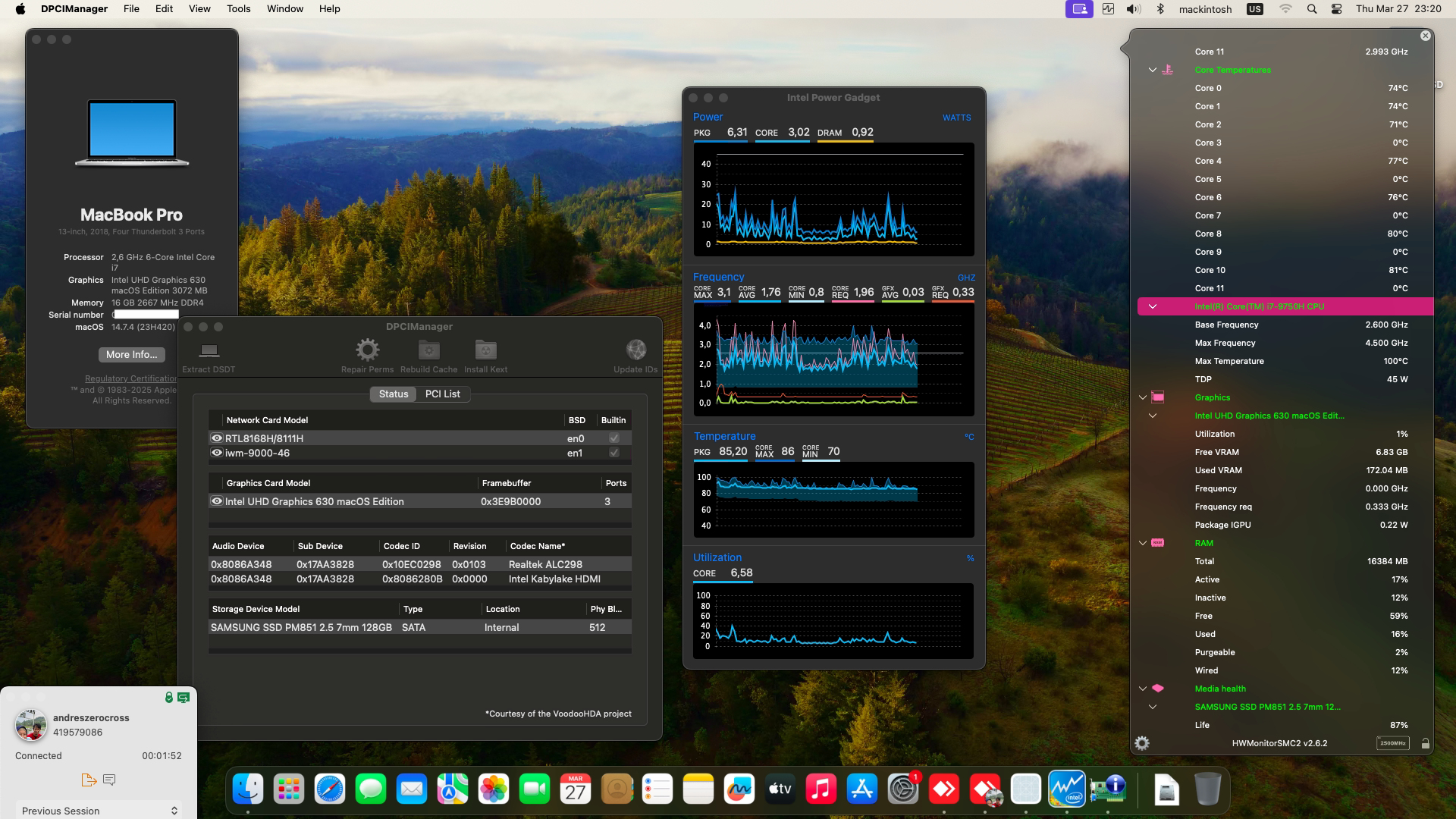
Task: Switch to the PCI List tab
Action: pos(443,394)
